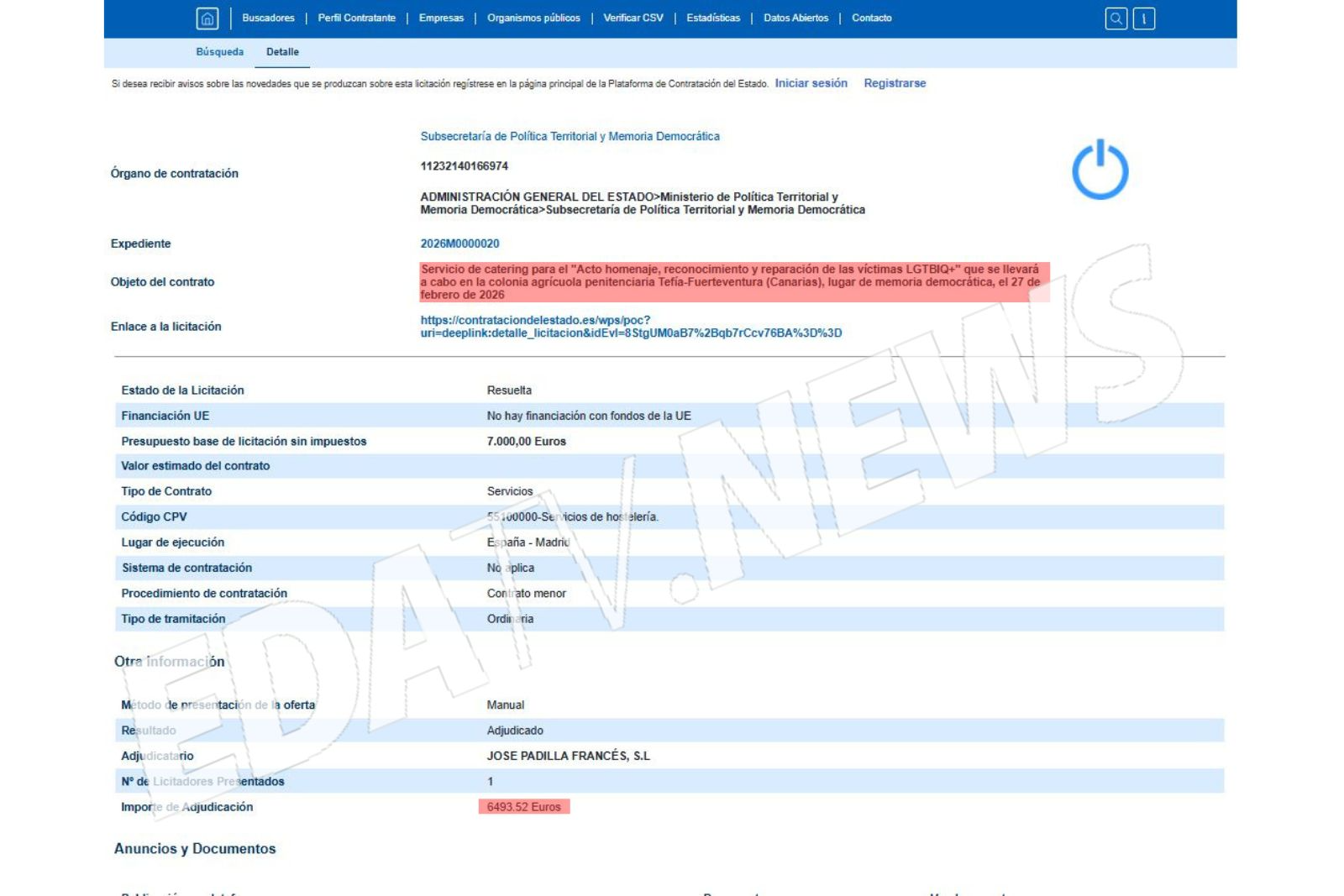The height and width of the screenshot is (896, 1344).
Task: Open the Buscadores menu
Action: (x=268, y=18)
